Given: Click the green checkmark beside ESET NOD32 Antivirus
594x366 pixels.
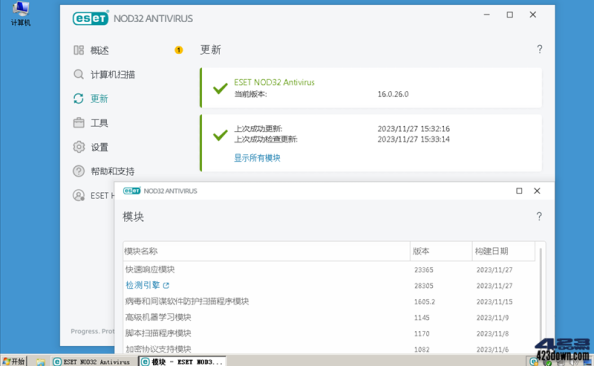Looking at the screenshot, I should [220, 88].
